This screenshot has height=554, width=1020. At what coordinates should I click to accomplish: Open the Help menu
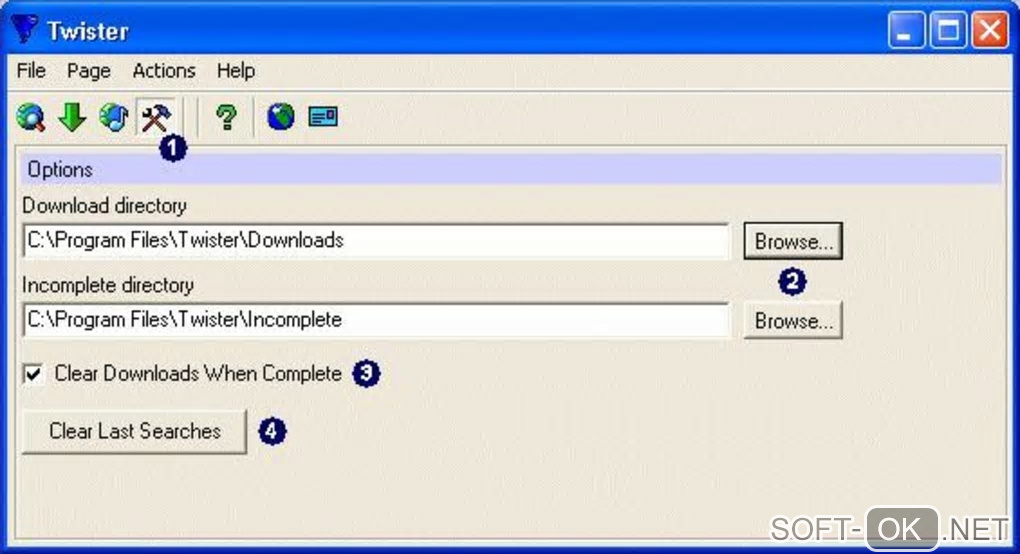click(235, 70)
